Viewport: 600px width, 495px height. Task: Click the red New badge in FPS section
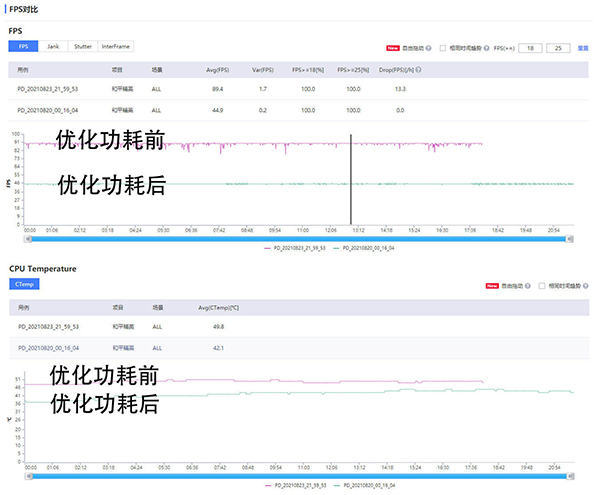(392, 48)
